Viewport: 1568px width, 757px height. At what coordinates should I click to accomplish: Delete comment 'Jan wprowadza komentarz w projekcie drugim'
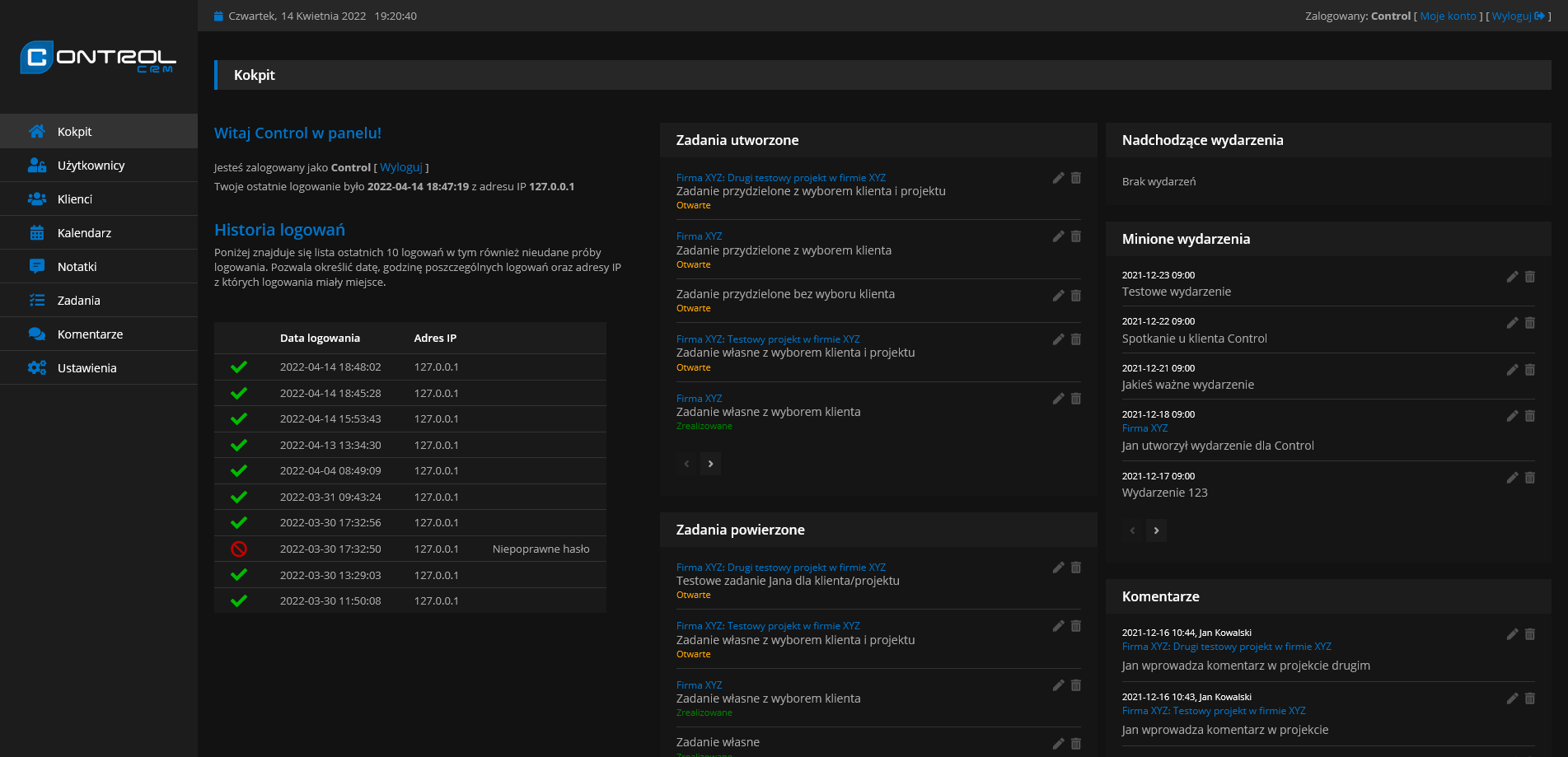pos(1529,634)
